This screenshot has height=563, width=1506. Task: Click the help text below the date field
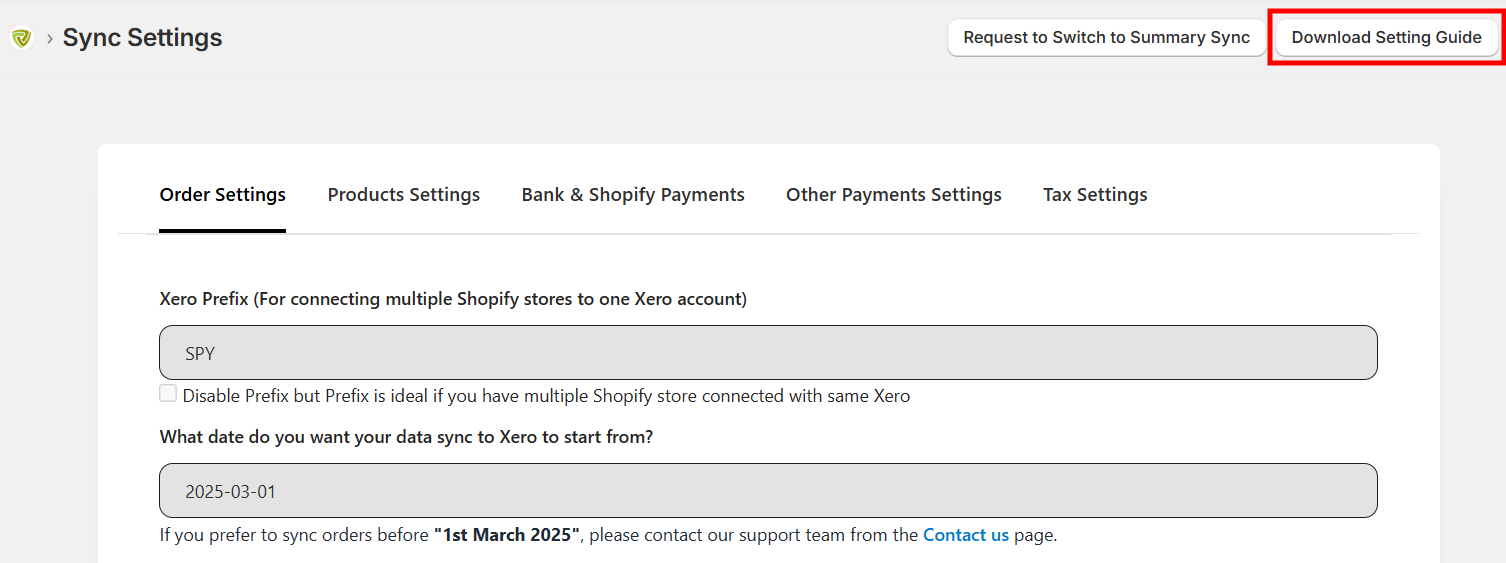coord(608,535)
